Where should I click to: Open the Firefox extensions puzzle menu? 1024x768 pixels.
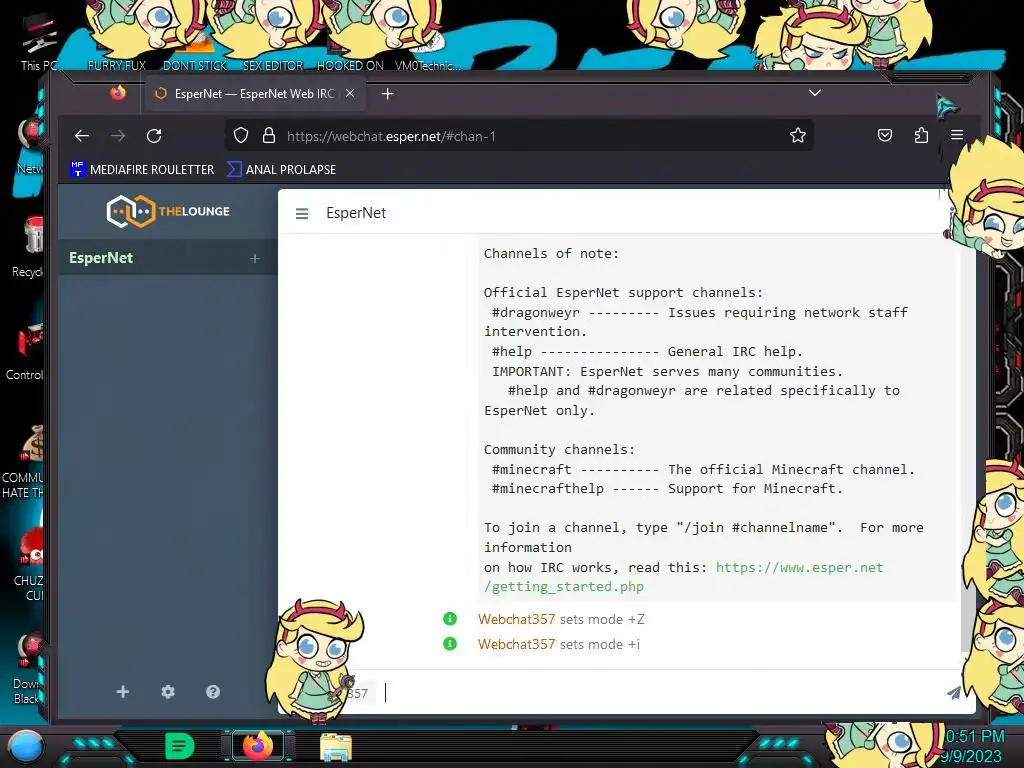point(921,135)
